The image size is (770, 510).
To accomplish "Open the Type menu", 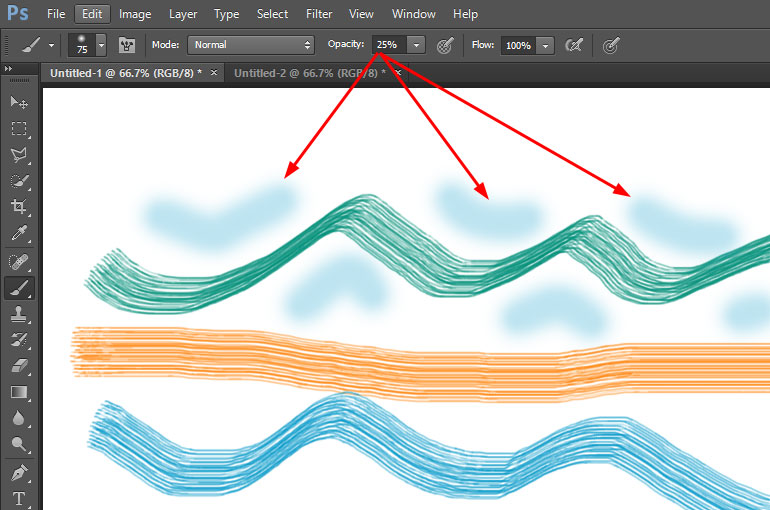I will click(226, 14).
